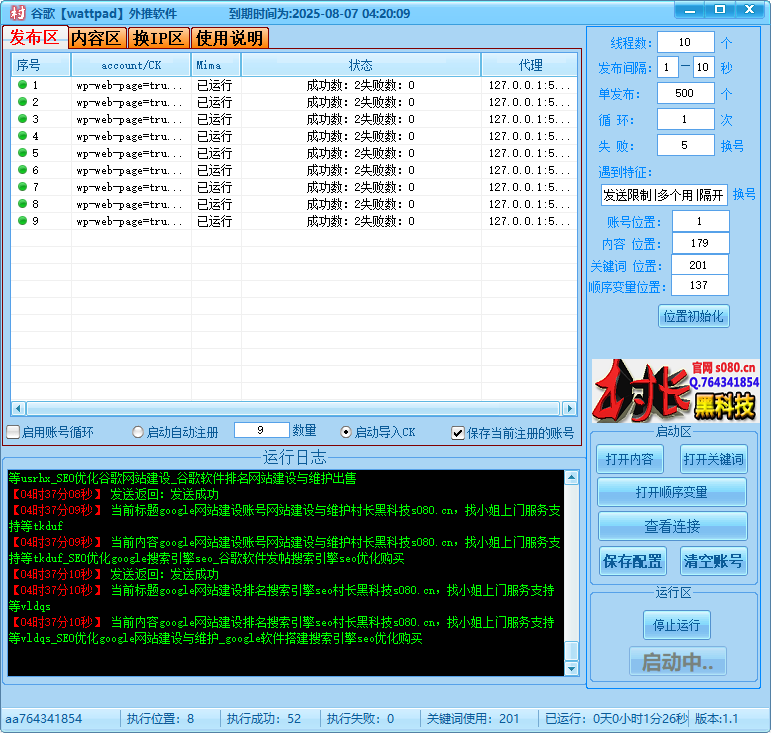Image resolution: width=771 pixels, height=733 pixels.
Task: Click row 5 status 成功数 cell
Action: point(360,153)
